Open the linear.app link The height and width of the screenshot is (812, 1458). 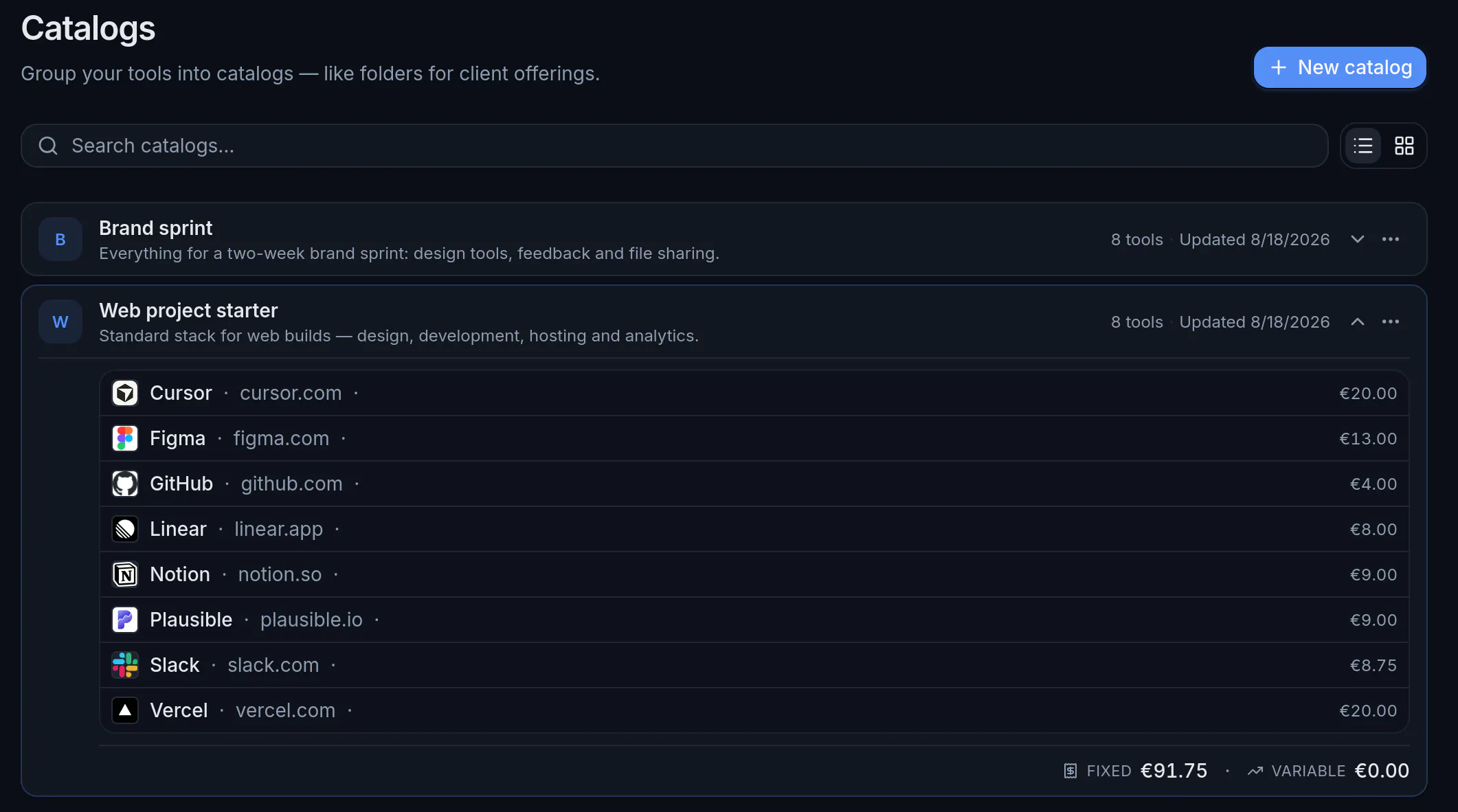[x=278, y=529]
